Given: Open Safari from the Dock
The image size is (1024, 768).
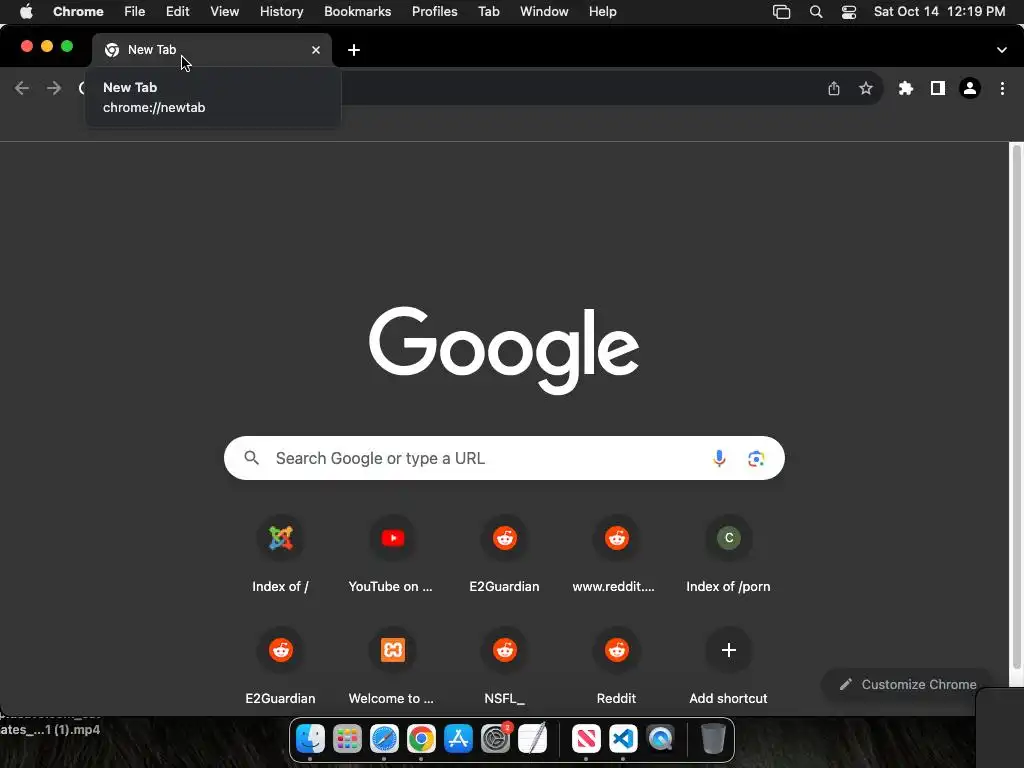Looking at the screenshot, I should click(x=384, y=739).
